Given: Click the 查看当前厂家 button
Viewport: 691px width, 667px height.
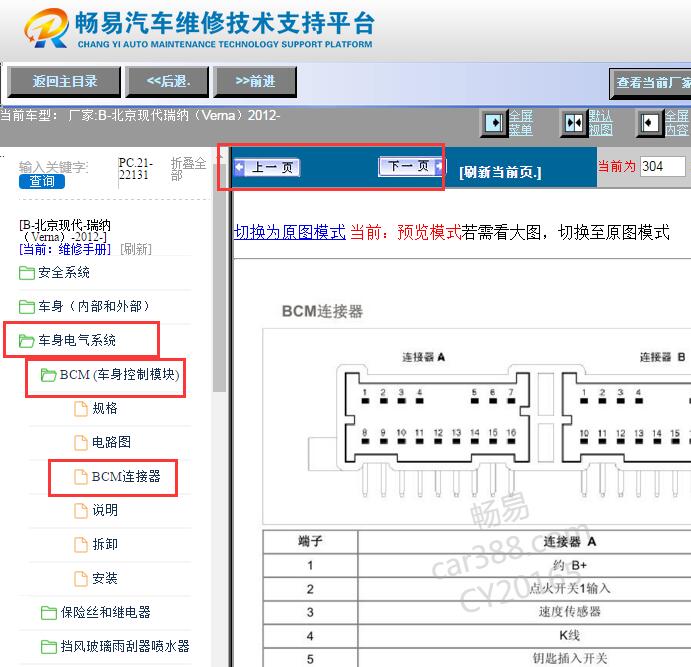Looking at the screenshot, I should (650, 82).
